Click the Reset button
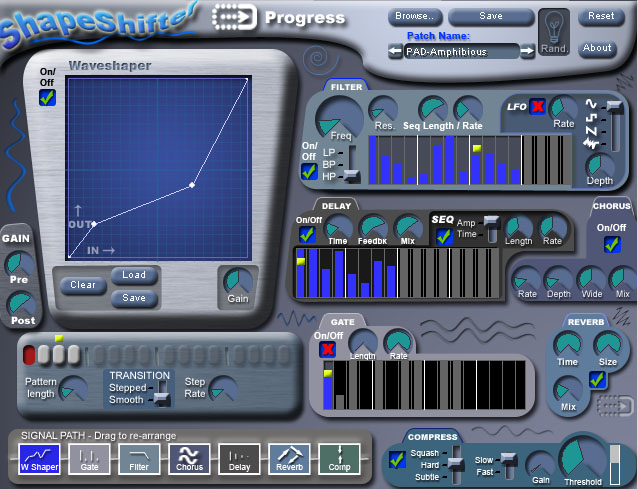This screenshot has height=489, width=638. click(x=601, y=16)
